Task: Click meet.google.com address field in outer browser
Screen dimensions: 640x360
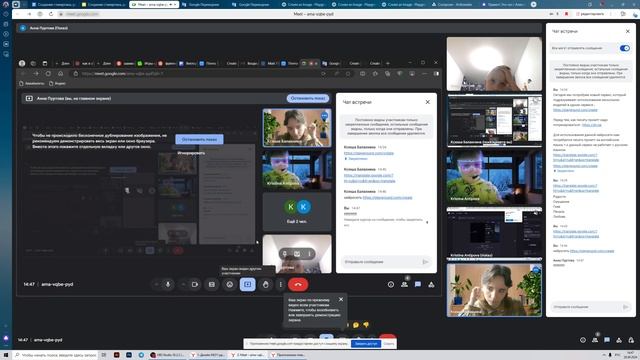Action: point(82,14)
